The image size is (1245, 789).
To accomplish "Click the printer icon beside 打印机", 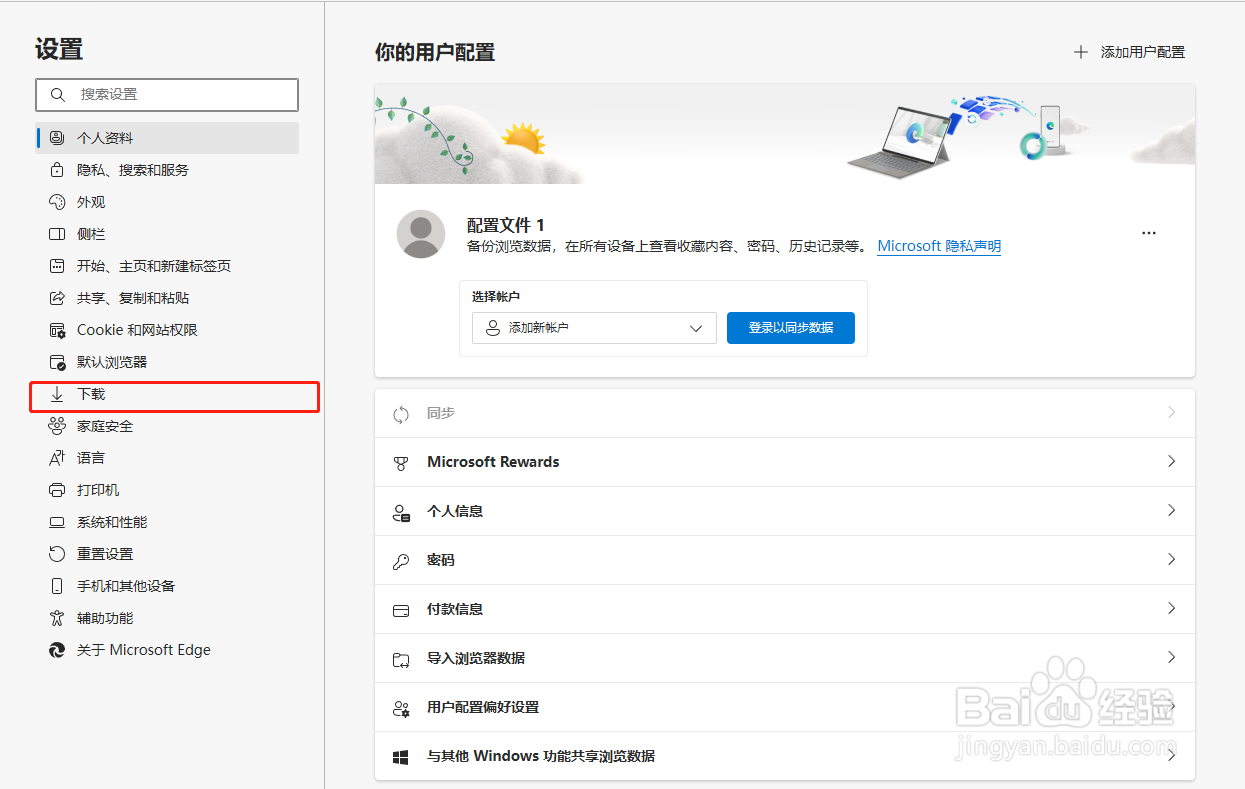I will pos(57,490).
